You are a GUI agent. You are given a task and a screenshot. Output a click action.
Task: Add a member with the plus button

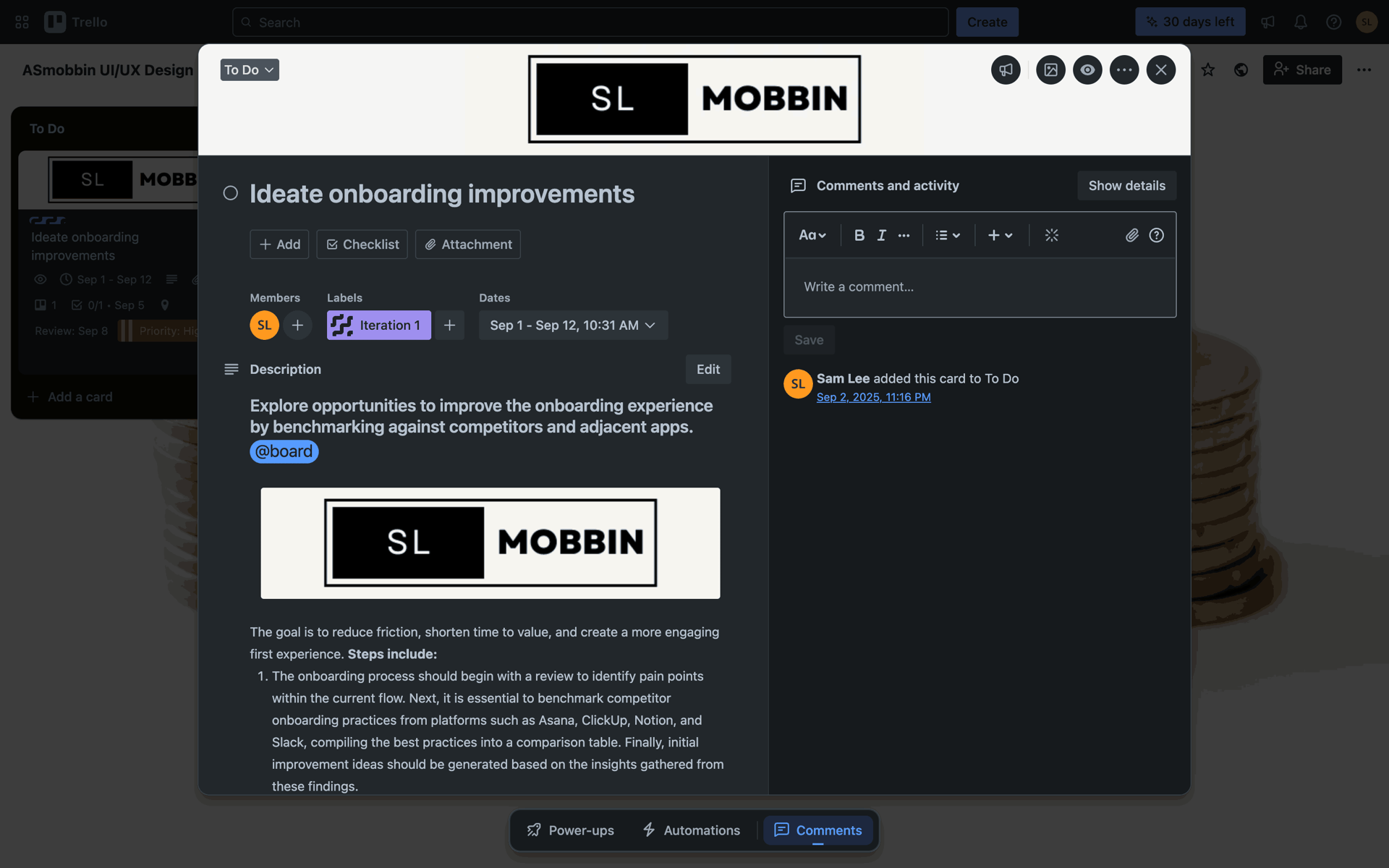(297, 325)
